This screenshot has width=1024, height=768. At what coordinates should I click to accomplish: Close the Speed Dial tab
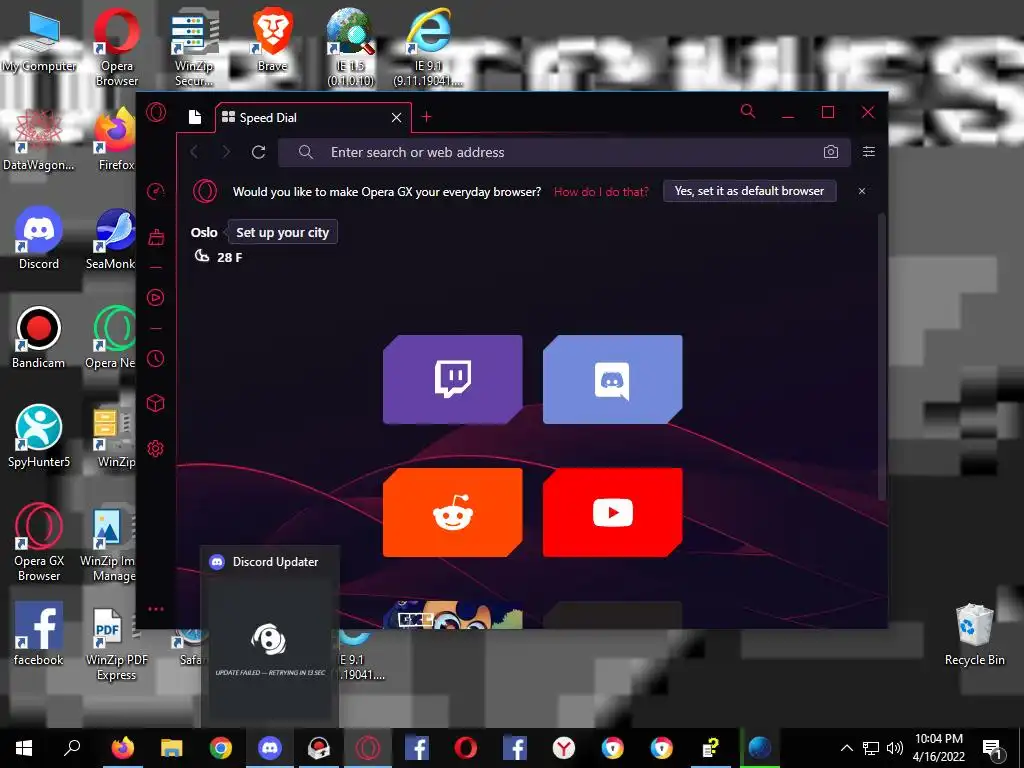(396, 118)
